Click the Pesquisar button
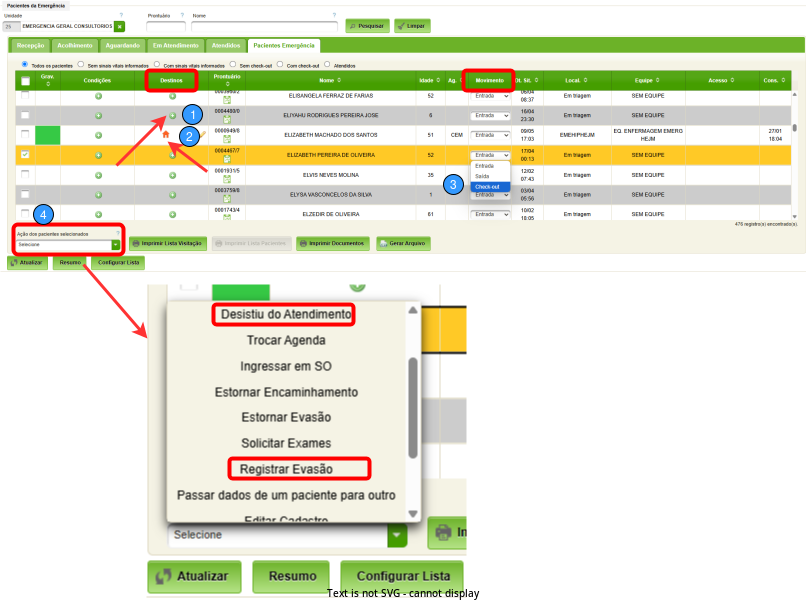806x601 pixels. tap(367, 25)
